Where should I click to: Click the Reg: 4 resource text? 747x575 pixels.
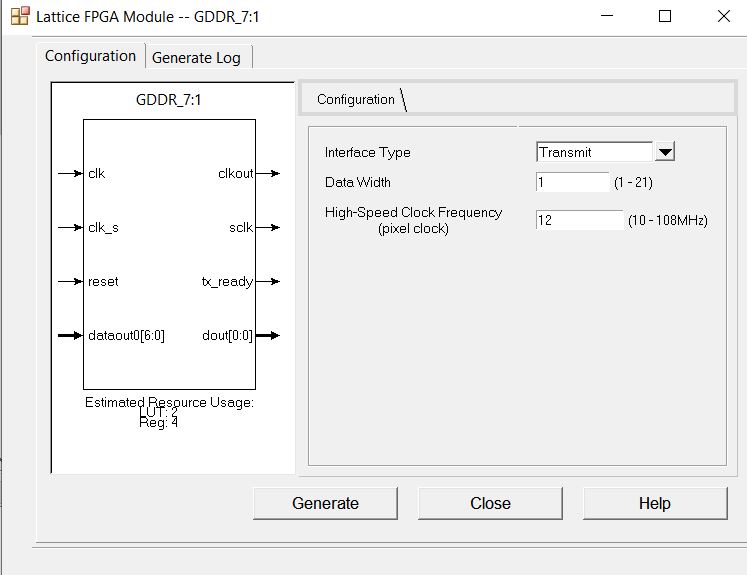click(x=158, y=423)
